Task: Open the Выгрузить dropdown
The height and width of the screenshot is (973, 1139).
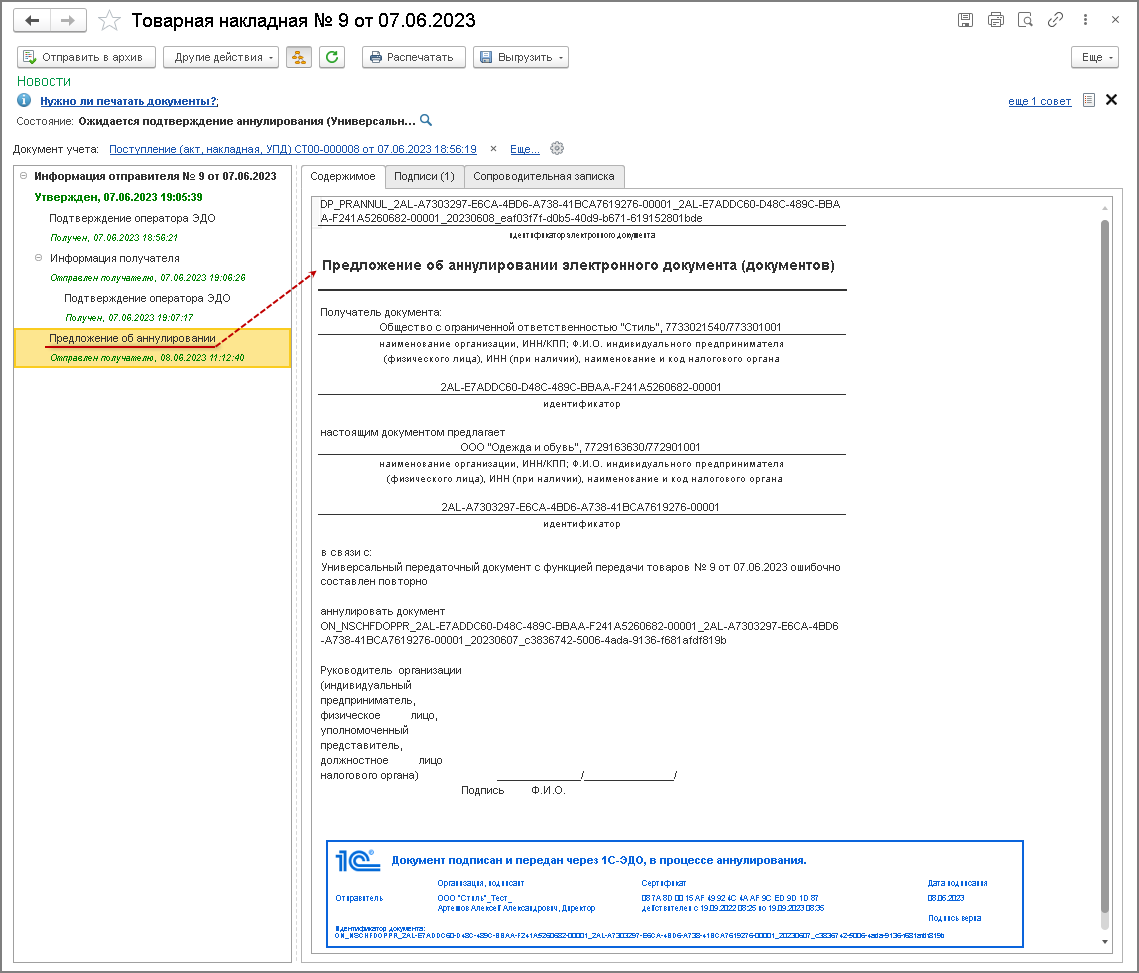Action: pos(521,57)
